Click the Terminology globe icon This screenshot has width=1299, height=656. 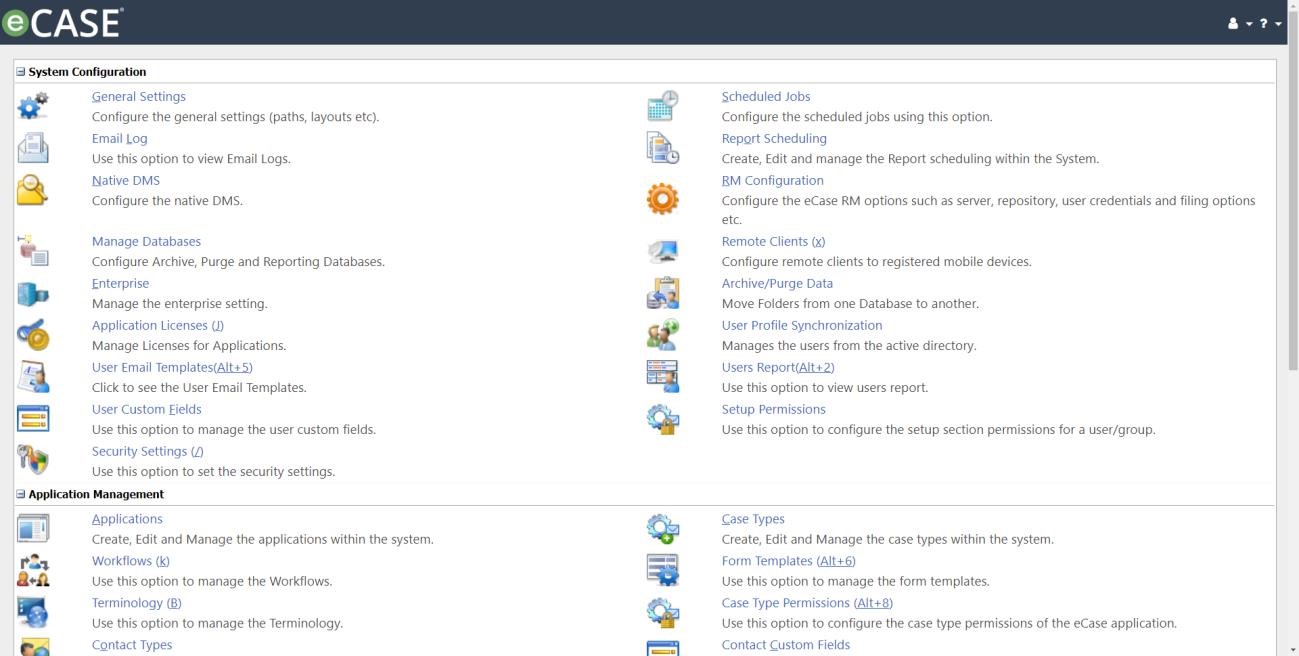tap(33, 613)
